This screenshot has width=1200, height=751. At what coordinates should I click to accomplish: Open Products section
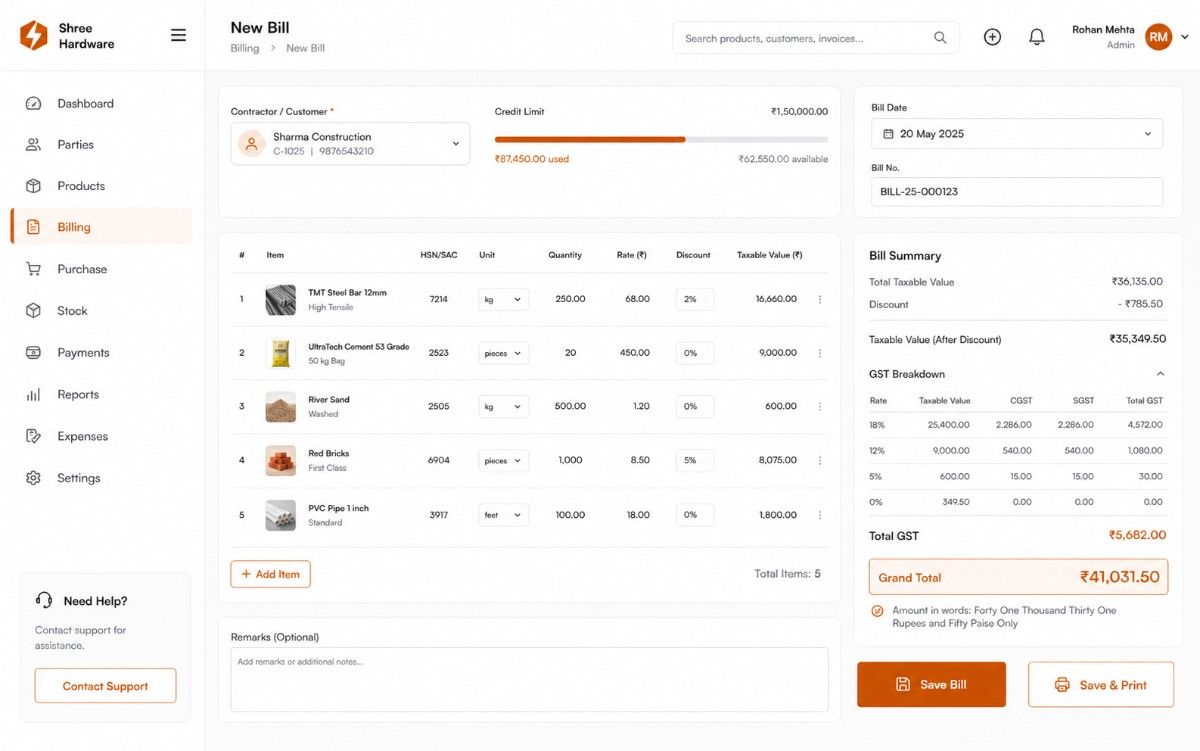pos(101,186)
